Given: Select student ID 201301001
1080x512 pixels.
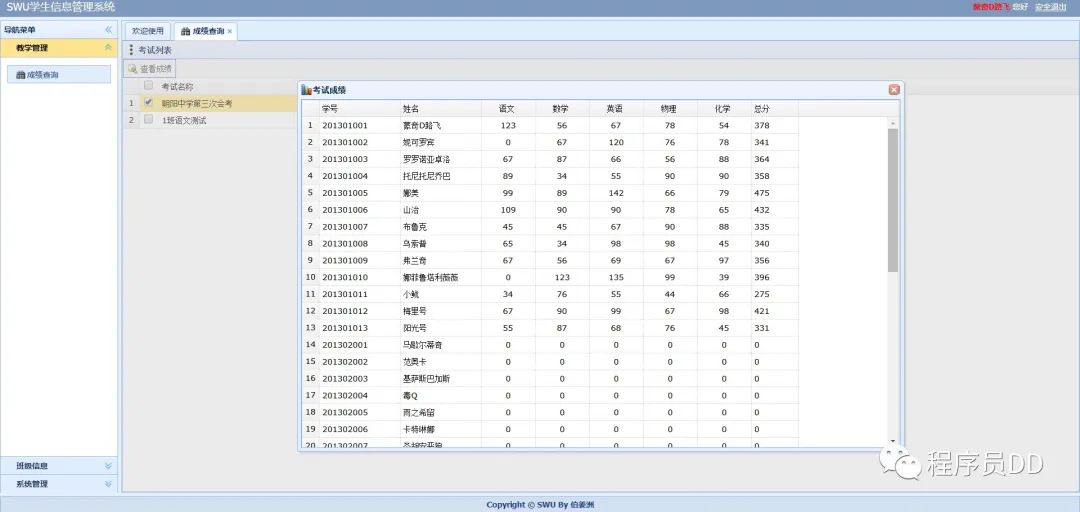Looking at the screenshot, I should point(345,125).
